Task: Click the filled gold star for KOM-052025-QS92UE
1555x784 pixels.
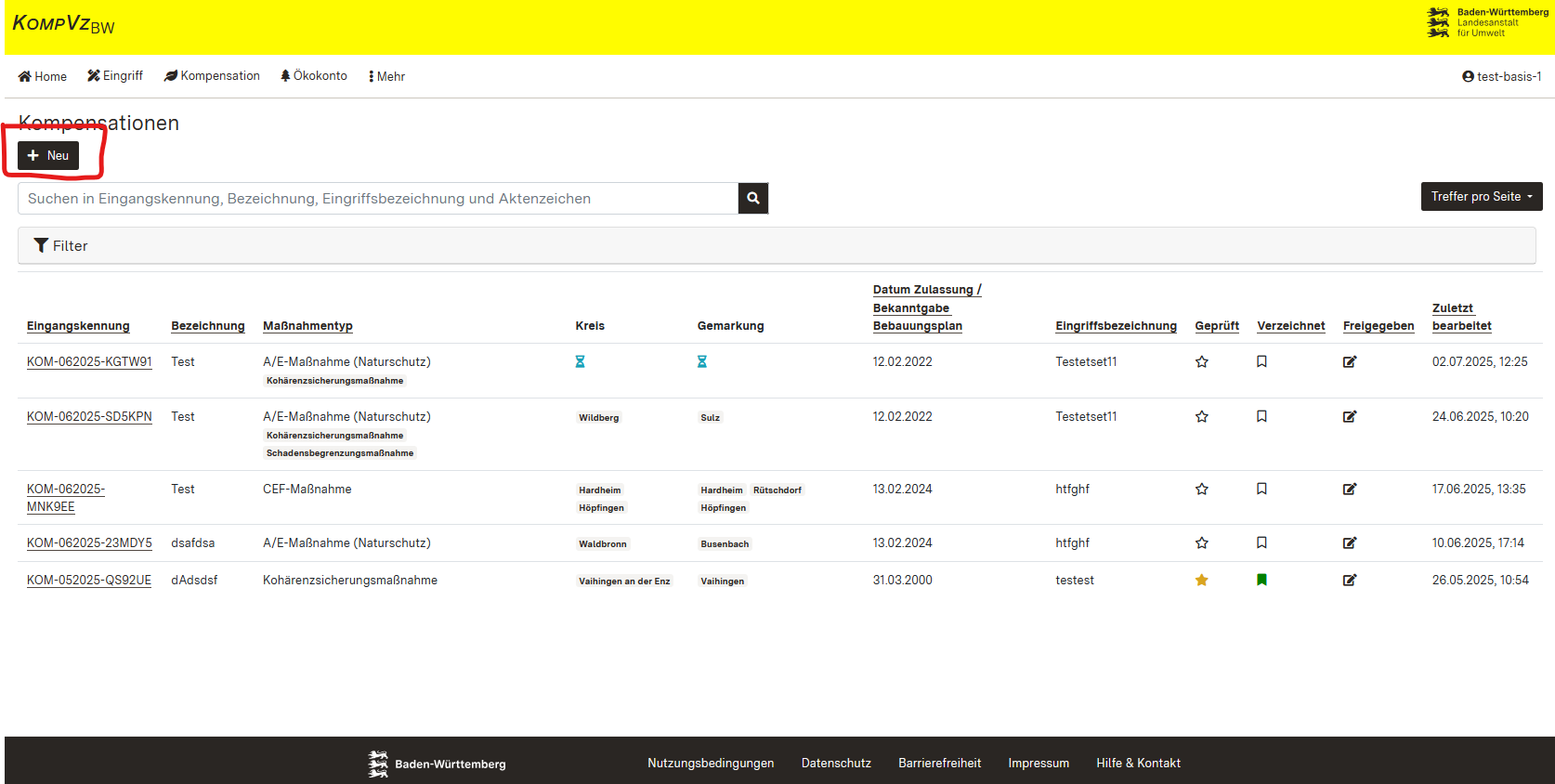Action: 1201,581
